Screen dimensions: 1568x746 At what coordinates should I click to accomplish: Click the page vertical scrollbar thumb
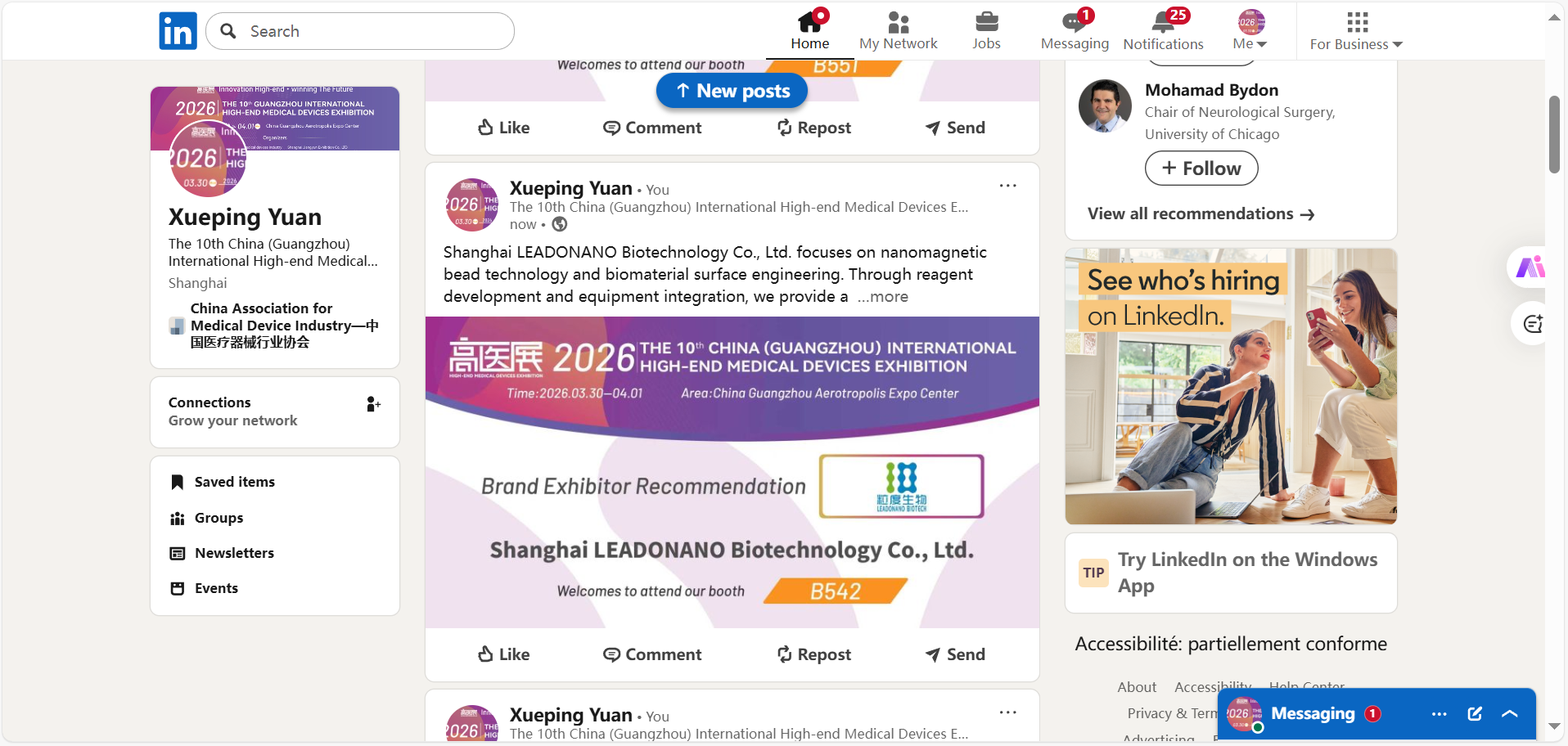(1554, 134)
